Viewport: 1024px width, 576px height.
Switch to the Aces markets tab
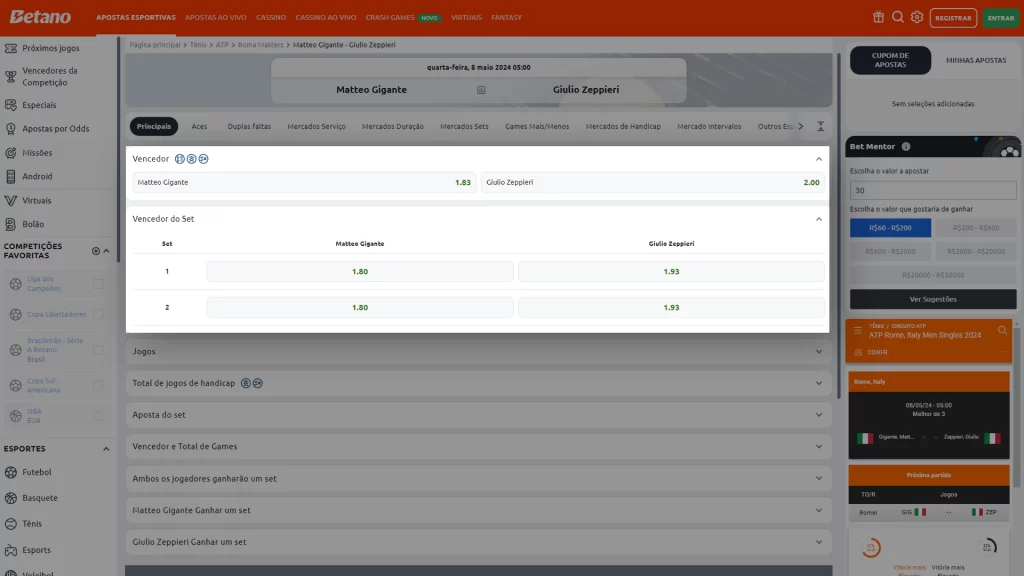(199, 127)
